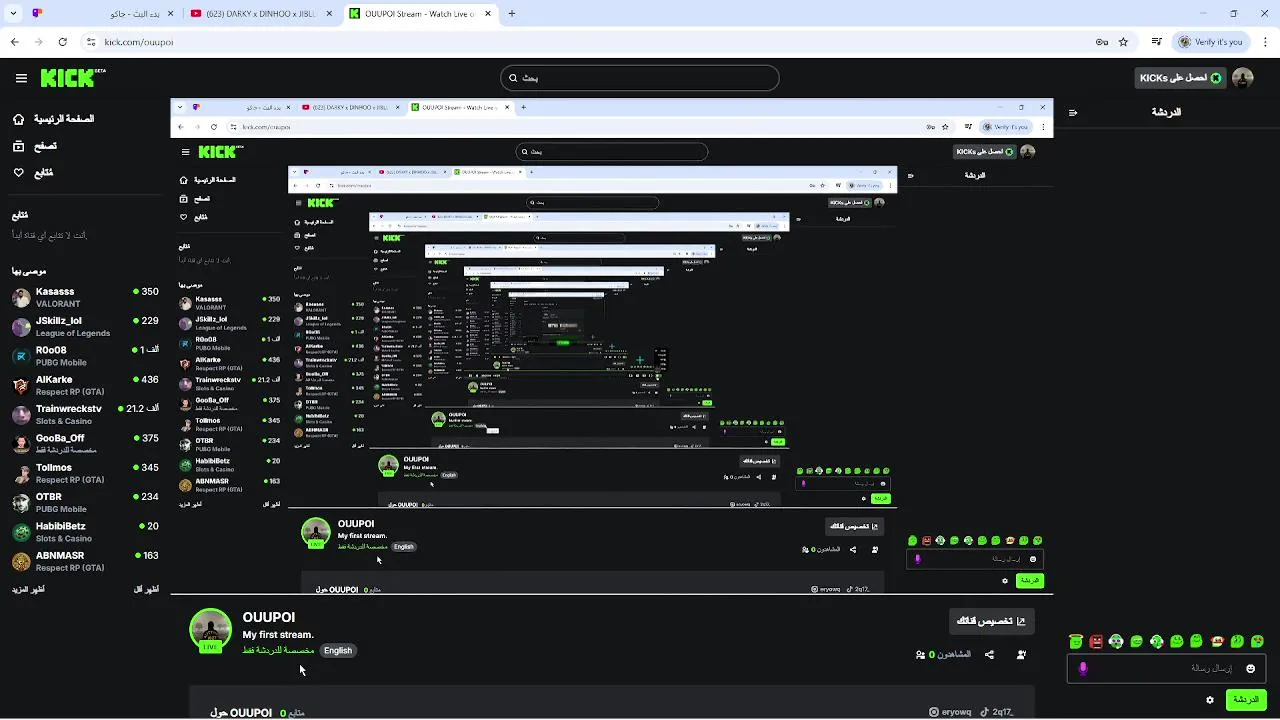Click OTBR channel avatar
Viewport: 1280px width, 720px height.
point(21,502)
